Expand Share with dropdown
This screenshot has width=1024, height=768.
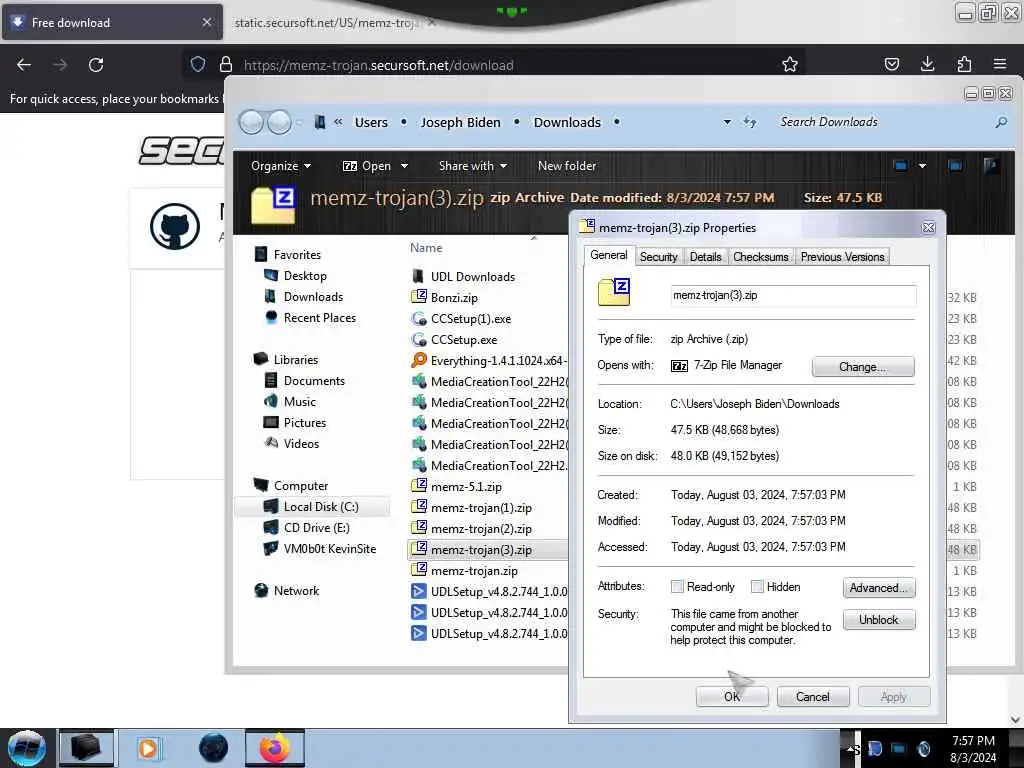pos(473,166)
